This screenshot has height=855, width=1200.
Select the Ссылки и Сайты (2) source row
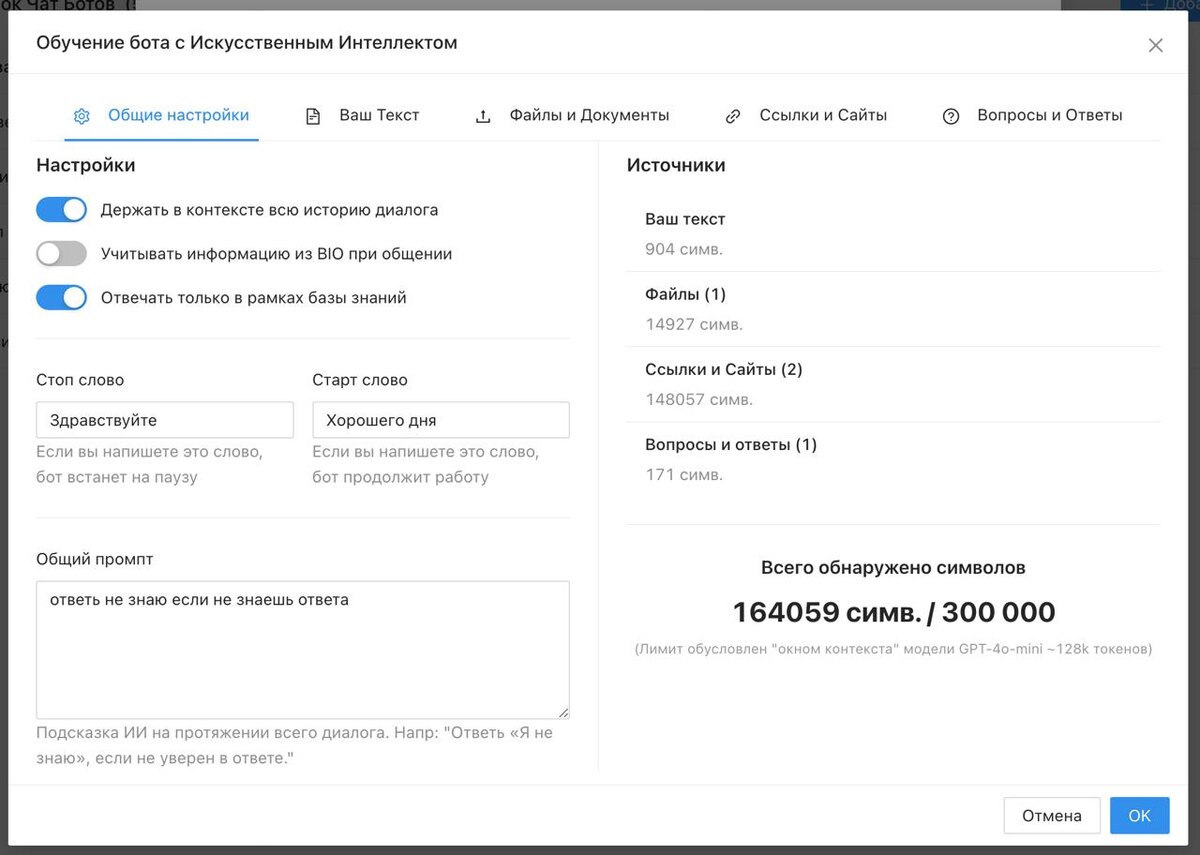894,384
